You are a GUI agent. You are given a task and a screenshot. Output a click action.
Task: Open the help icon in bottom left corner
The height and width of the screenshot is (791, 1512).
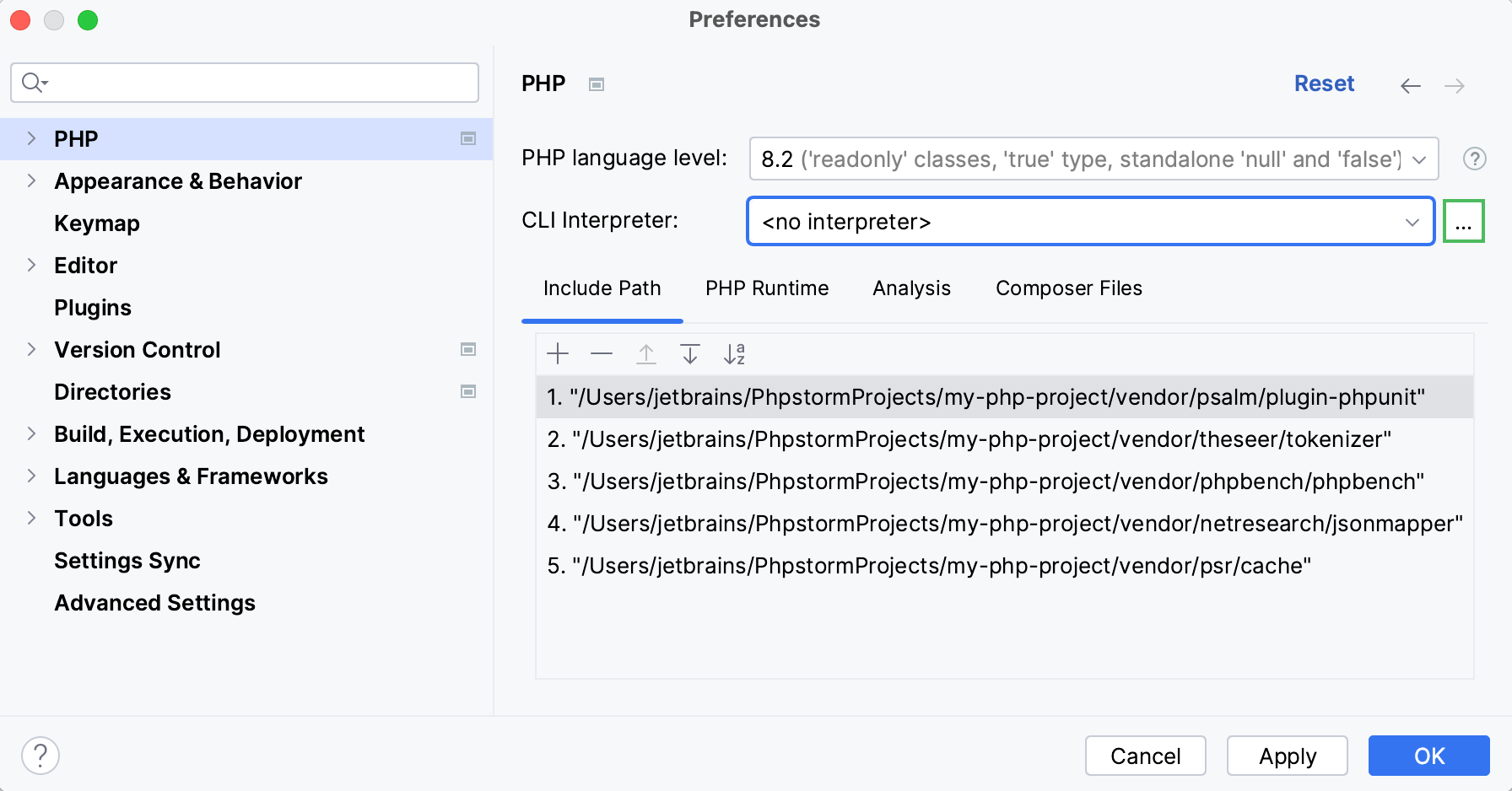(40, 756)
